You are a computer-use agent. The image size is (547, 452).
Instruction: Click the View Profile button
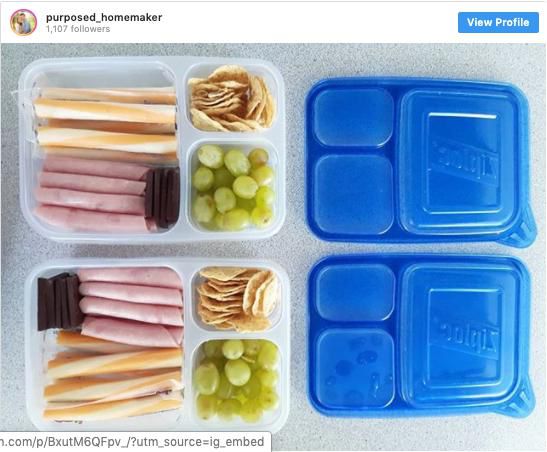pyautogui.click(x=498, y=22)
